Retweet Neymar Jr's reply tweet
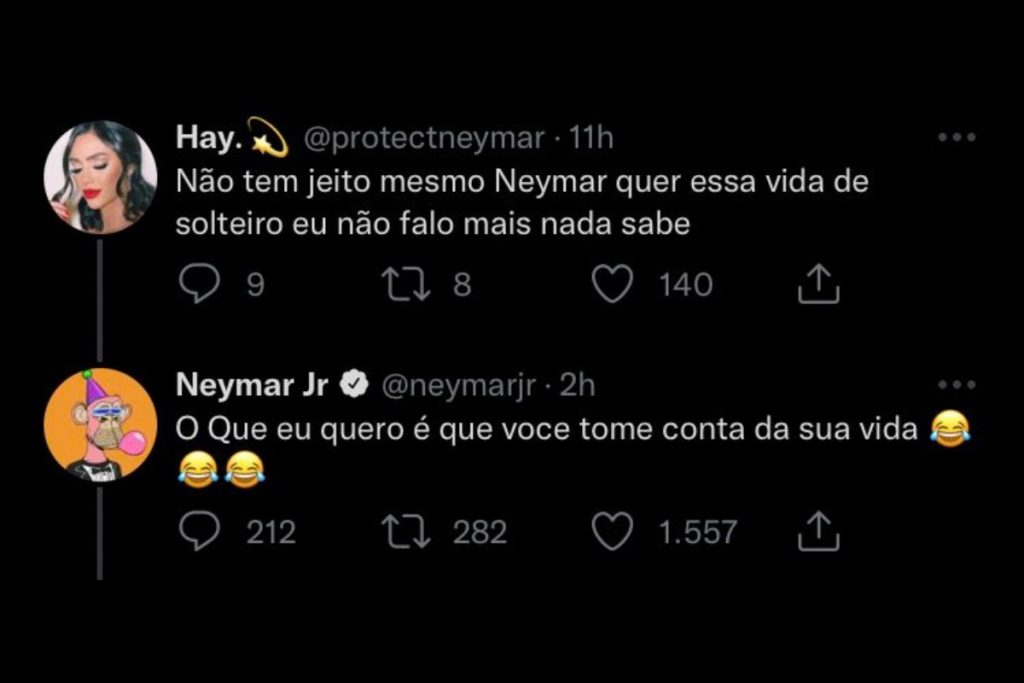 click(408, 531)
